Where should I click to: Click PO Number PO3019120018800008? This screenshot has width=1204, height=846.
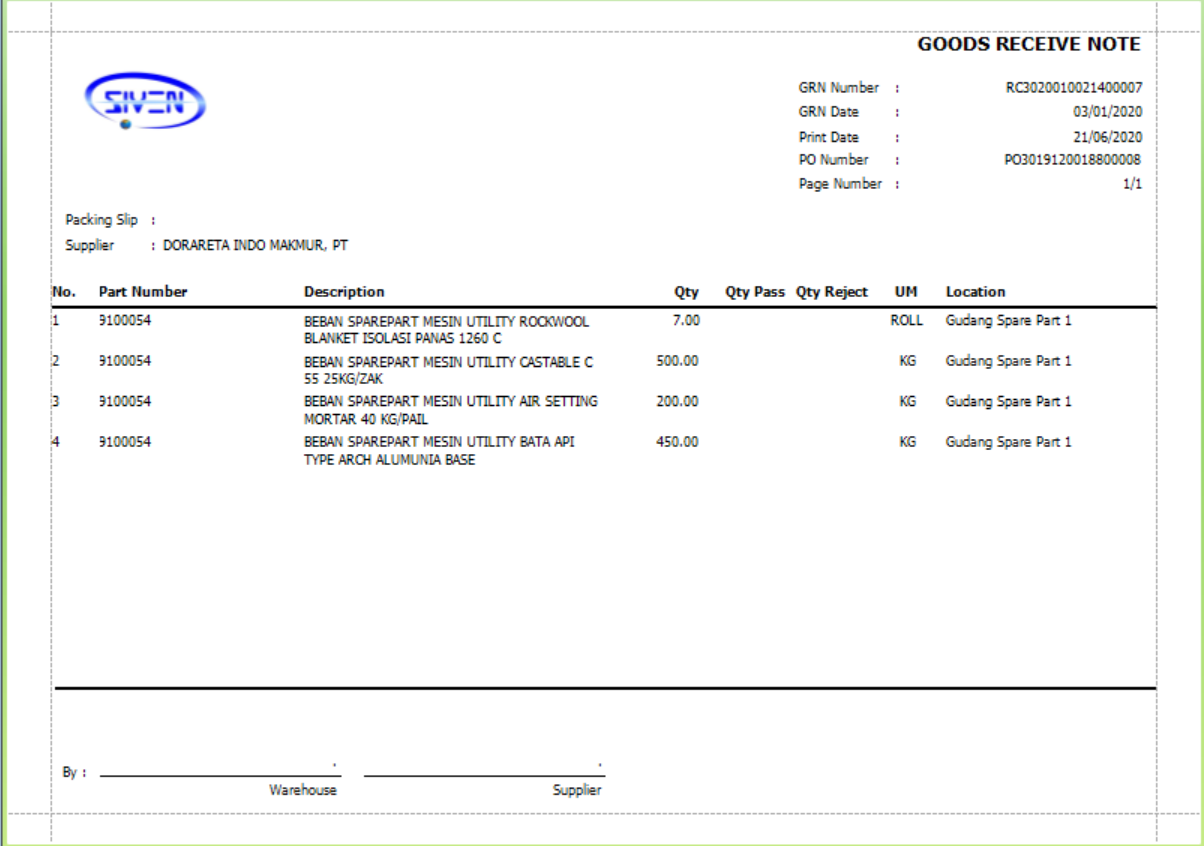pos(1073,160)
